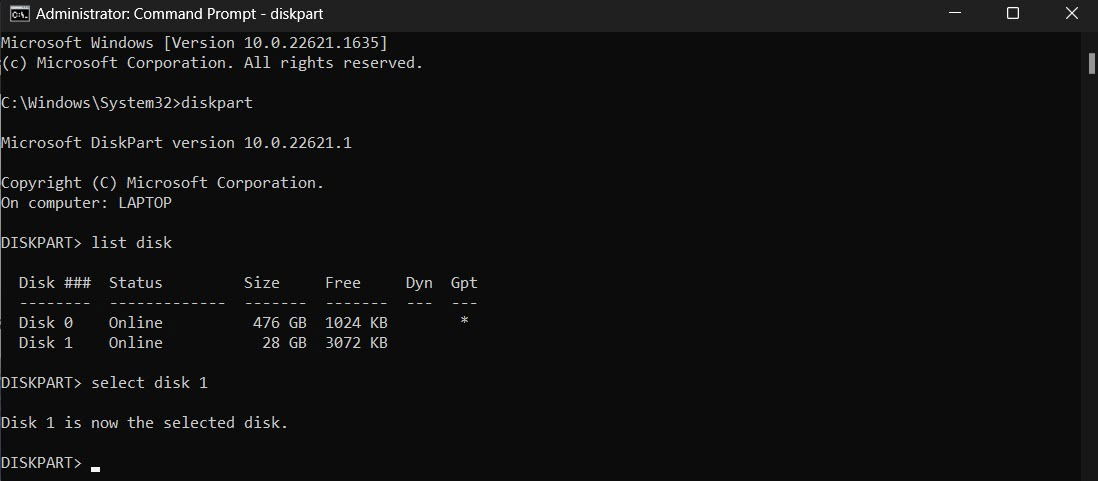This screenshot has width=1098, height=481.
Task: Click the asterisk in the Gpt column
Action: pos(464,323)
